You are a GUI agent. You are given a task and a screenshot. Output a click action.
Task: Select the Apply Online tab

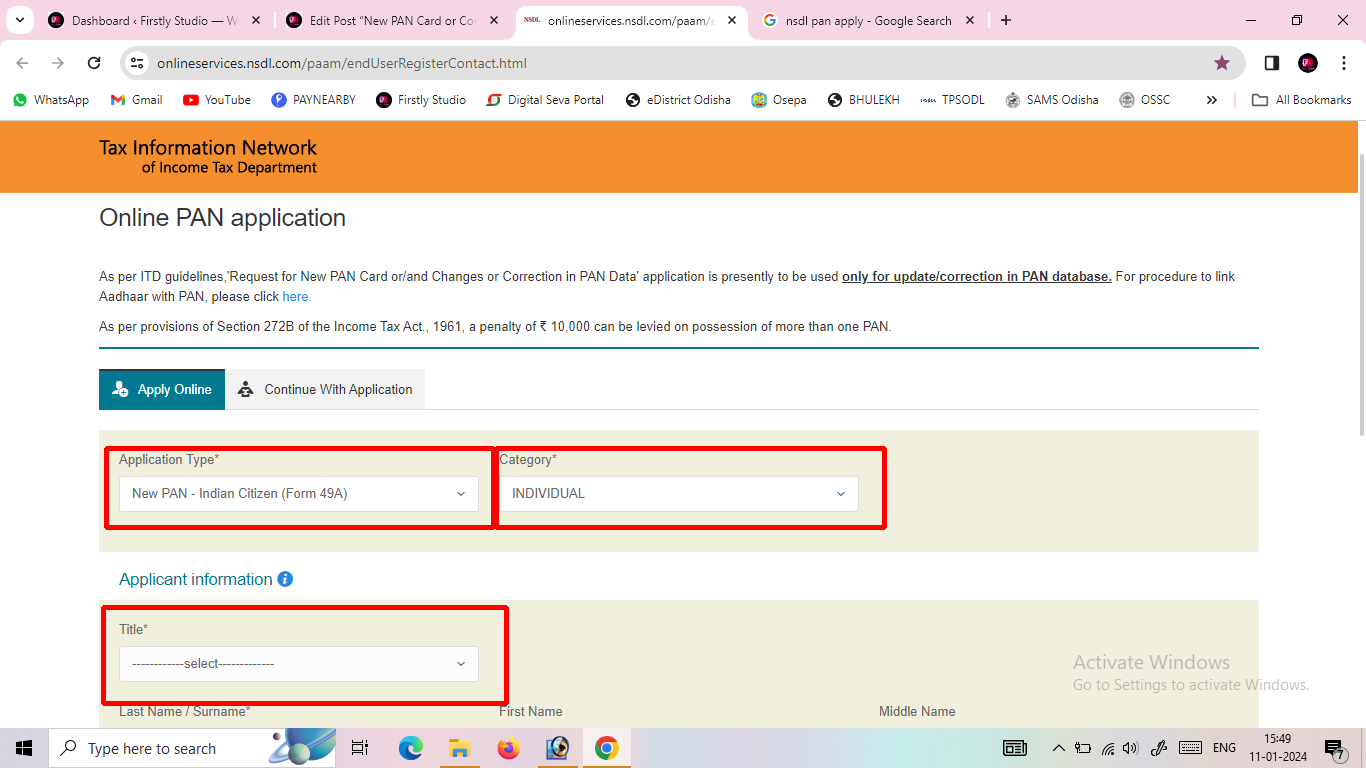pos(161,389)
